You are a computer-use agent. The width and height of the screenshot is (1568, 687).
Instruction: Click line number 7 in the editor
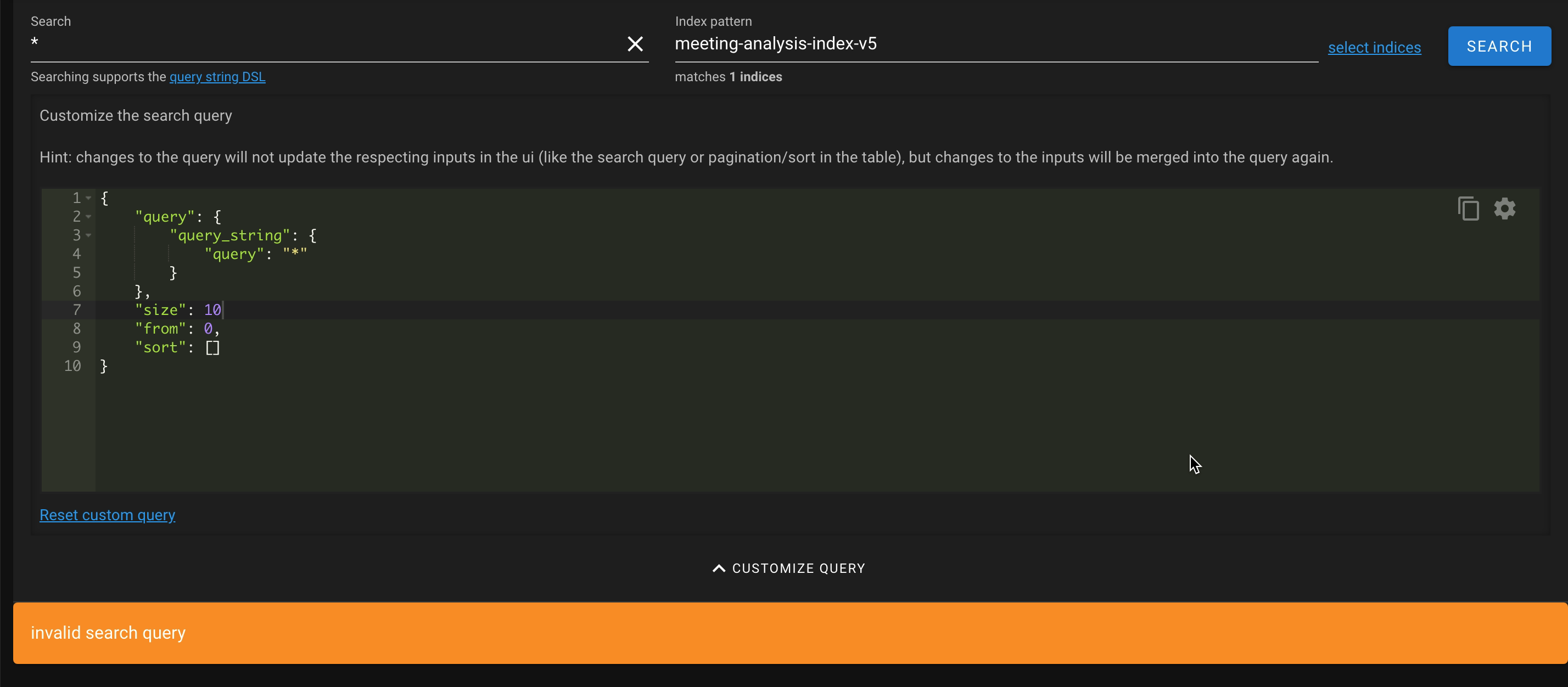pos(77,309)
